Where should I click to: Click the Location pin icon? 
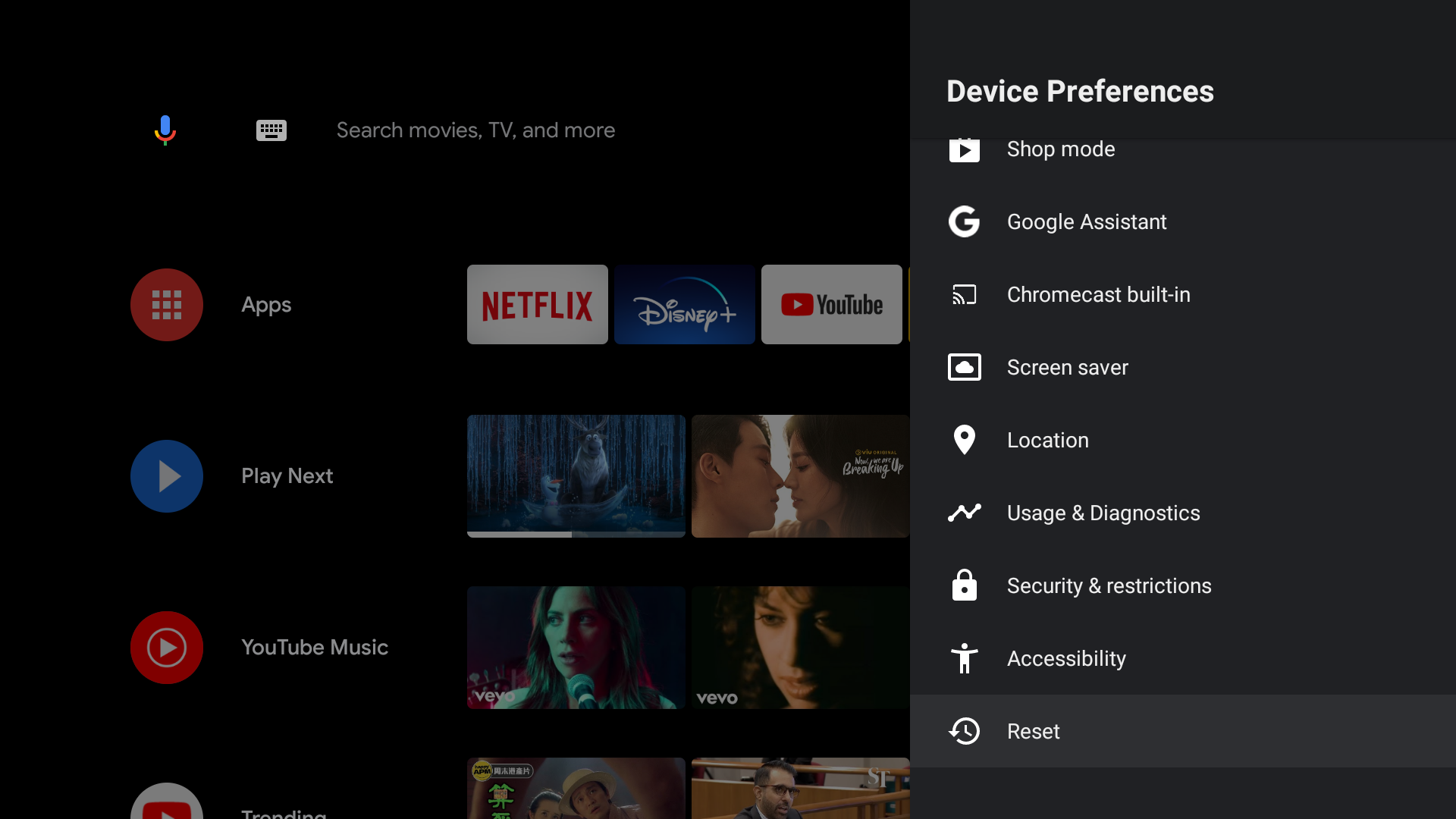click(964, 440)
